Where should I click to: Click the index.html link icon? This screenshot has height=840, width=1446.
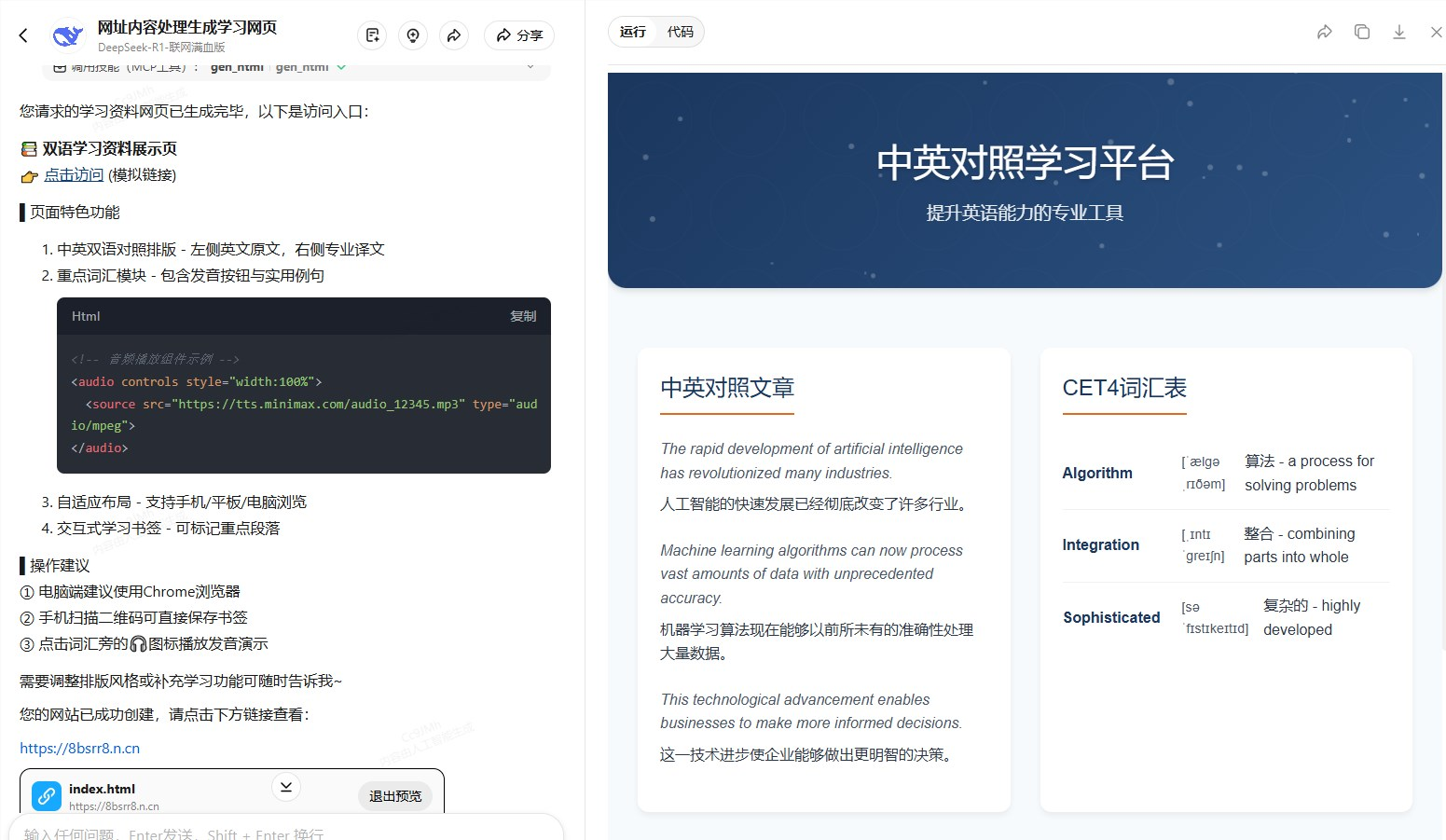click(47, 796)
